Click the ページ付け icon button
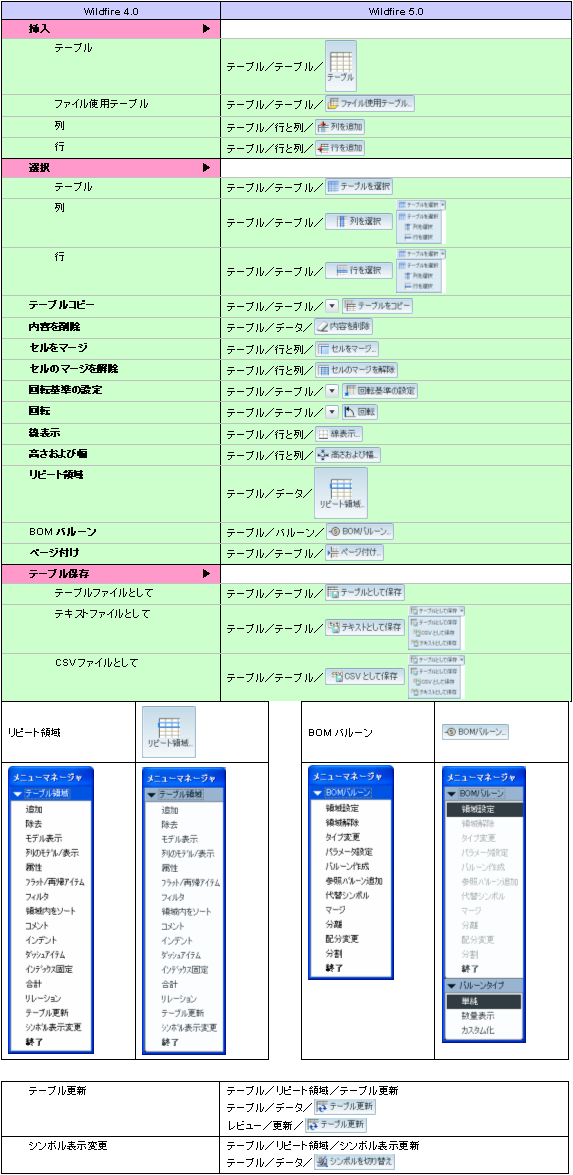The height and width of the screenshot is (1175, 573). [x=355, y=553]
